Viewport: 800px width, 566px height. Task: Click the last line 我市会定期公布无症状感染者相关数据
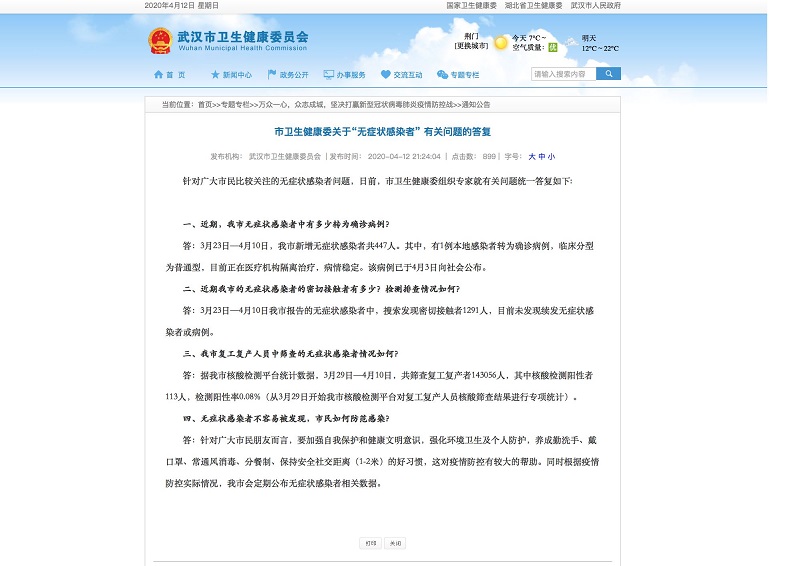click(x=273, y=483)
